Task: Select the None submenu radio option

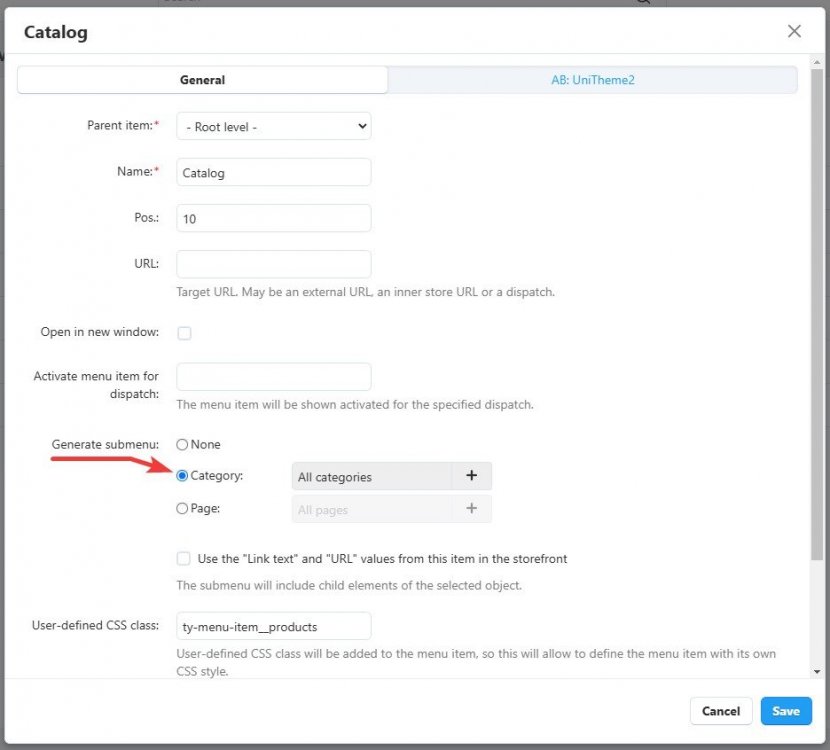Action: point(182,444)
